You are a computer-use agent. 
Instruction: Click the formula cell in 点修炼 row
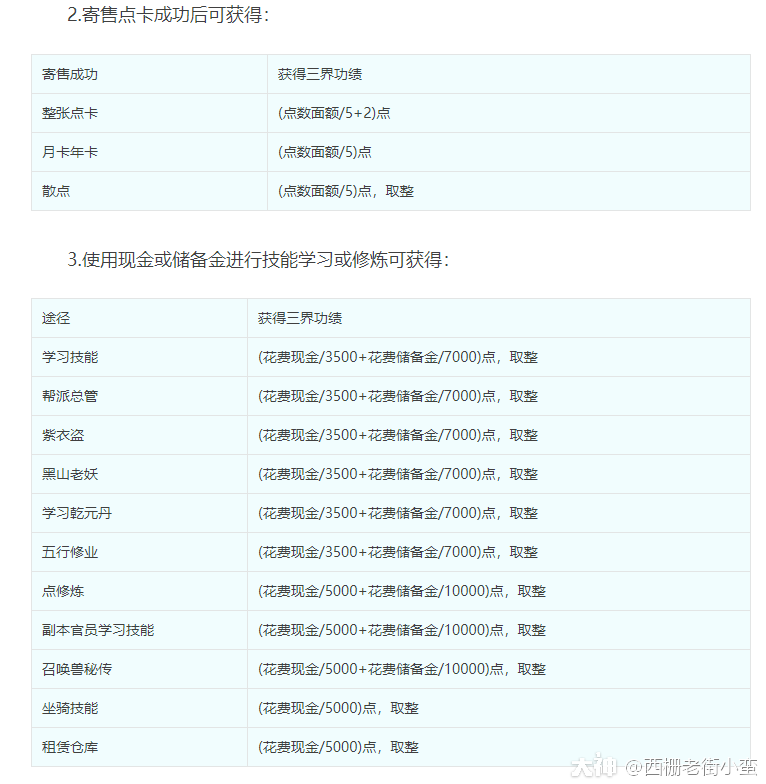point(402,591)
